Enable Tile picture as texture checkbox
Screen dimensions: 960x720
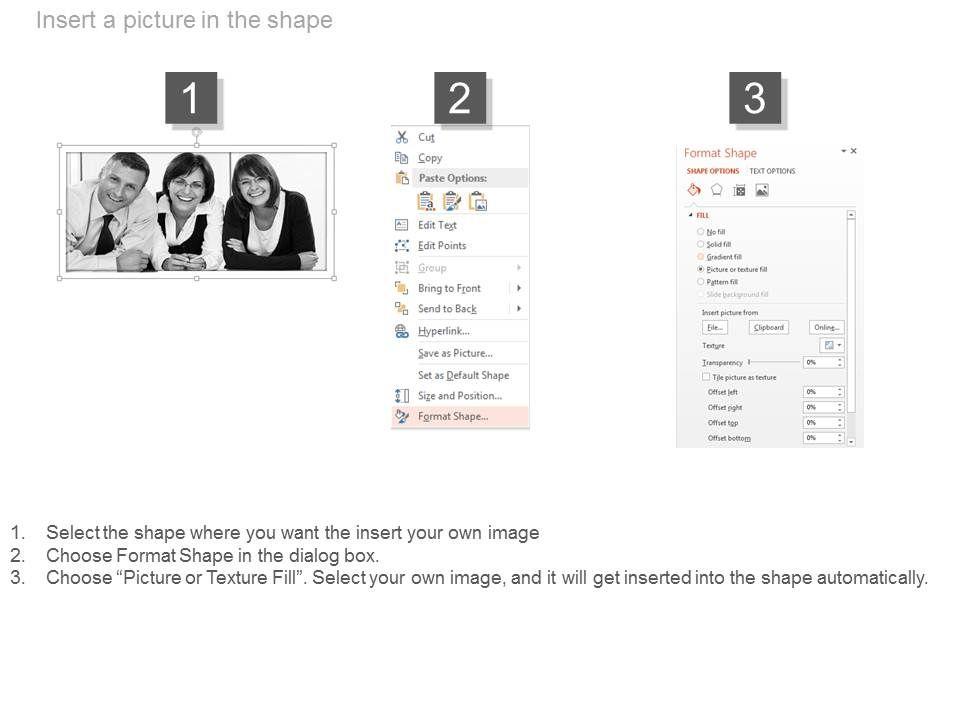[x=706, y=377]
